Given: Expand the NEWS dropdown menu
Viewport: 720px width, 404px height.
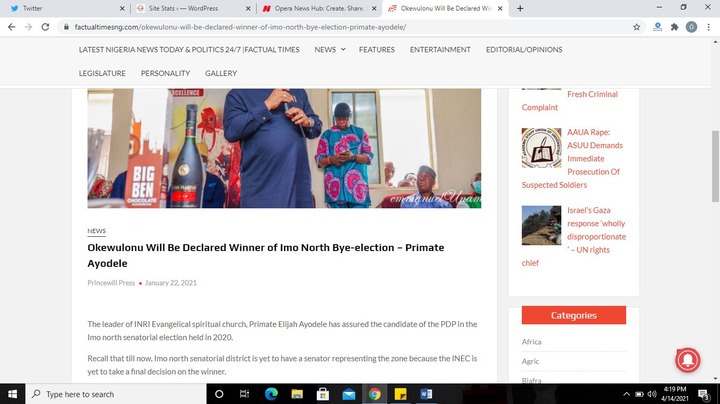Looking at the screenshot, I should pyautogui.click(x=330, y=50).
